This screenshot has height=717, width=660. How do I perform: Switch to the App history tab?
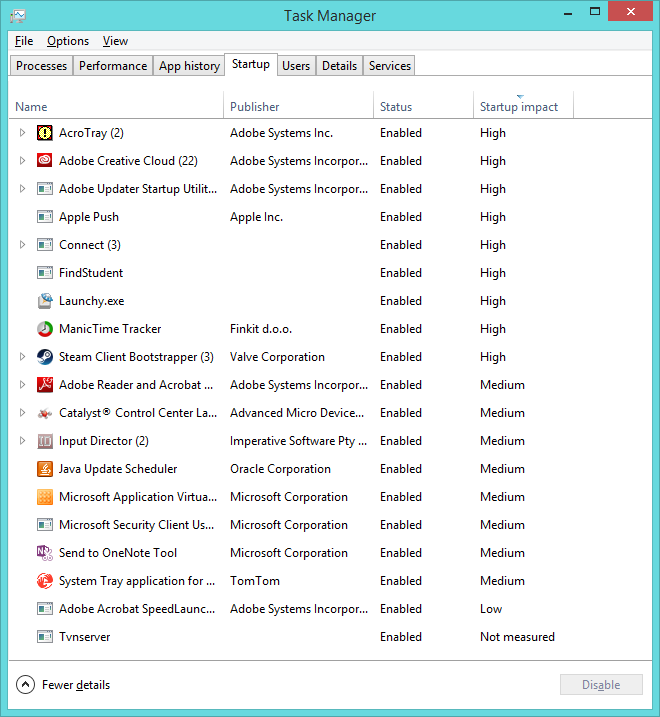[x=189, y=66]
